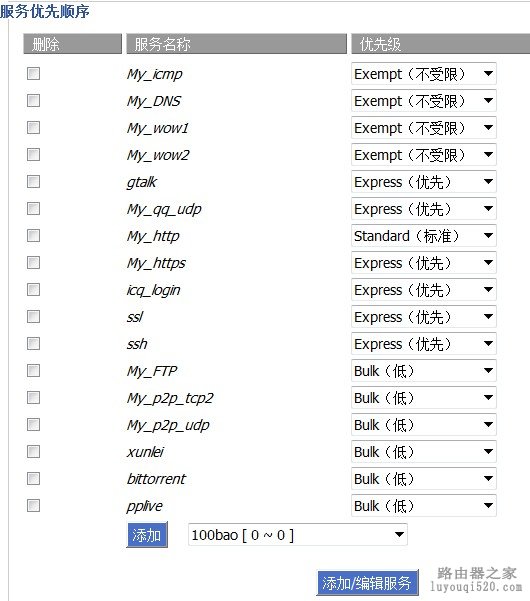Screen dimensions: 530x601
Task: Click the 删除 column header
Action: 72,44
